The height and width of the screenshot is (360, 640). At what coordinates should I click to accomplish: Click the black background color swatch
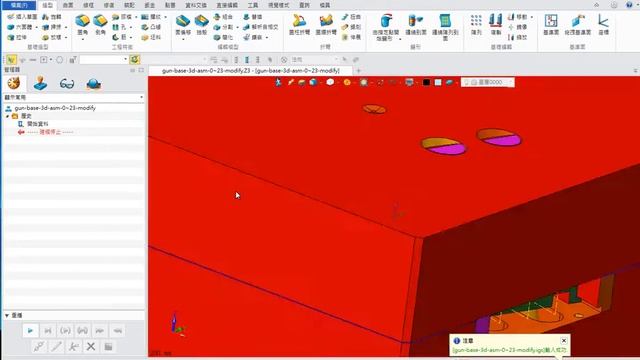(426, 82)
